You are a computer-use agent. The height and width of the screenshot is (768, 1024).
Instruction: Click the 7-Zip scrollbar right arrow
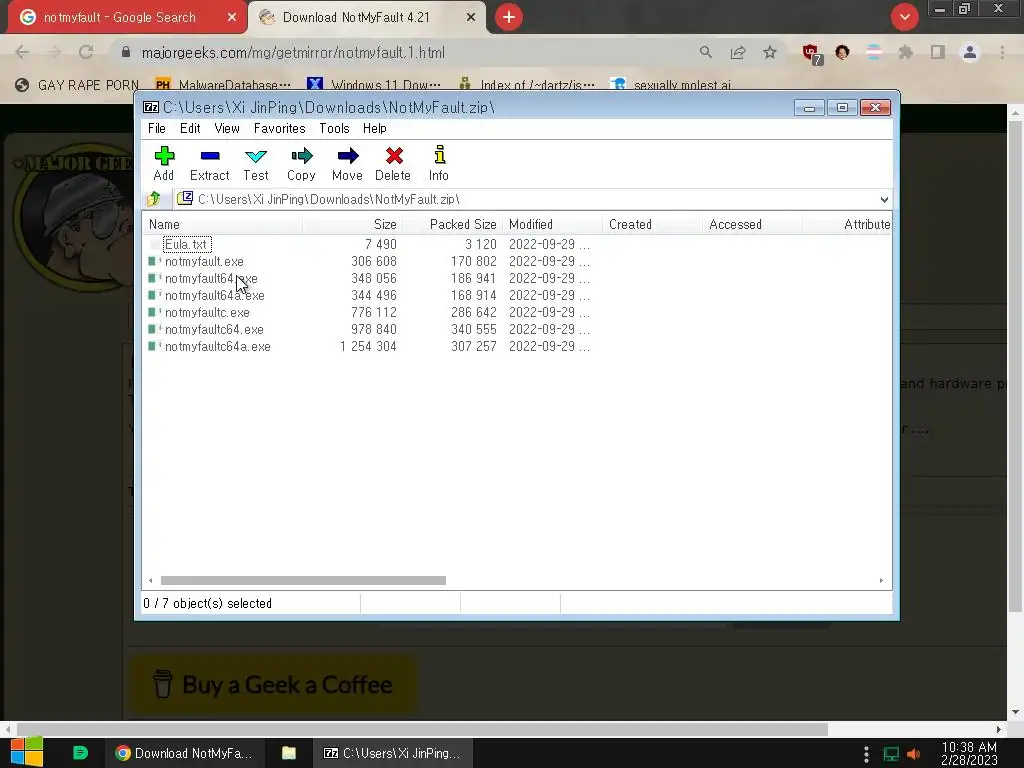tap(881, 581)
